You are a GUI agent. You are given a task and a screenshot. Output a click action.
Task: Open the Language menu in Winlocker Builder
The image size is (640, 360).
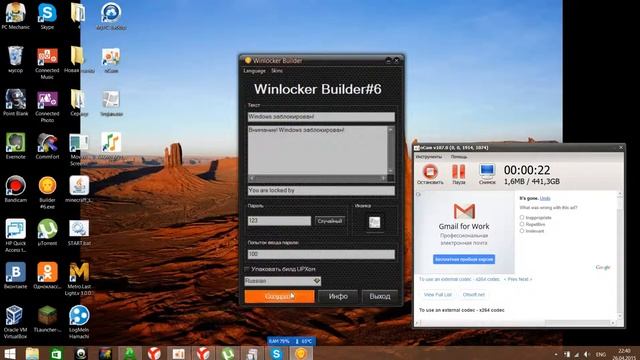(x=254, y=71)
